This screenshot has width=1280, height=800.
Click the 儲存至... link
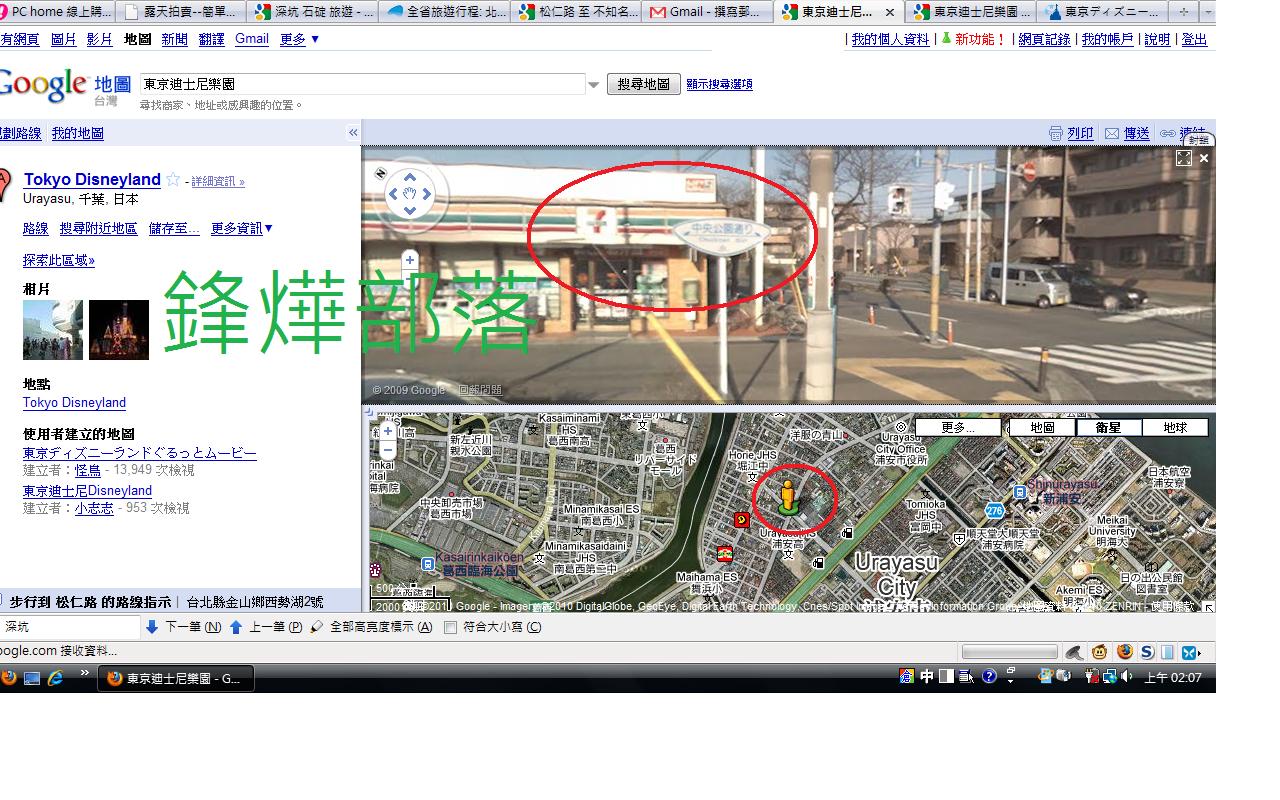174,229
